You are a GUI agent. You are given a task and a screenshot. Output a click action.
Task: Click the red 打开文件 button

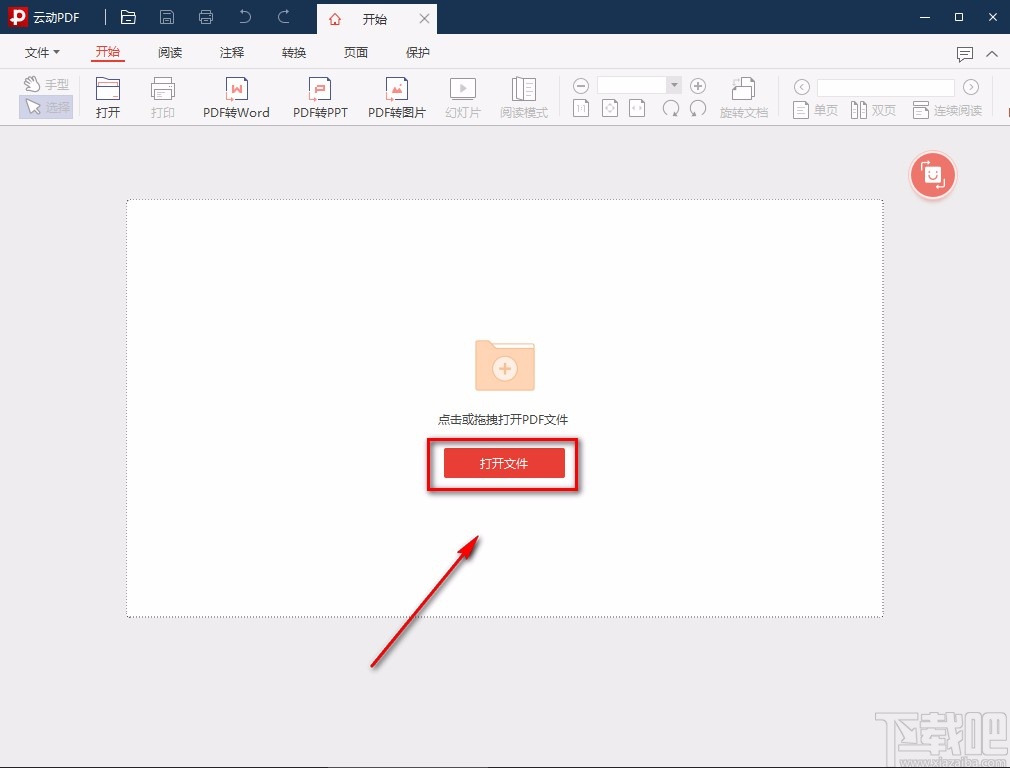click(x=504, y=463)
